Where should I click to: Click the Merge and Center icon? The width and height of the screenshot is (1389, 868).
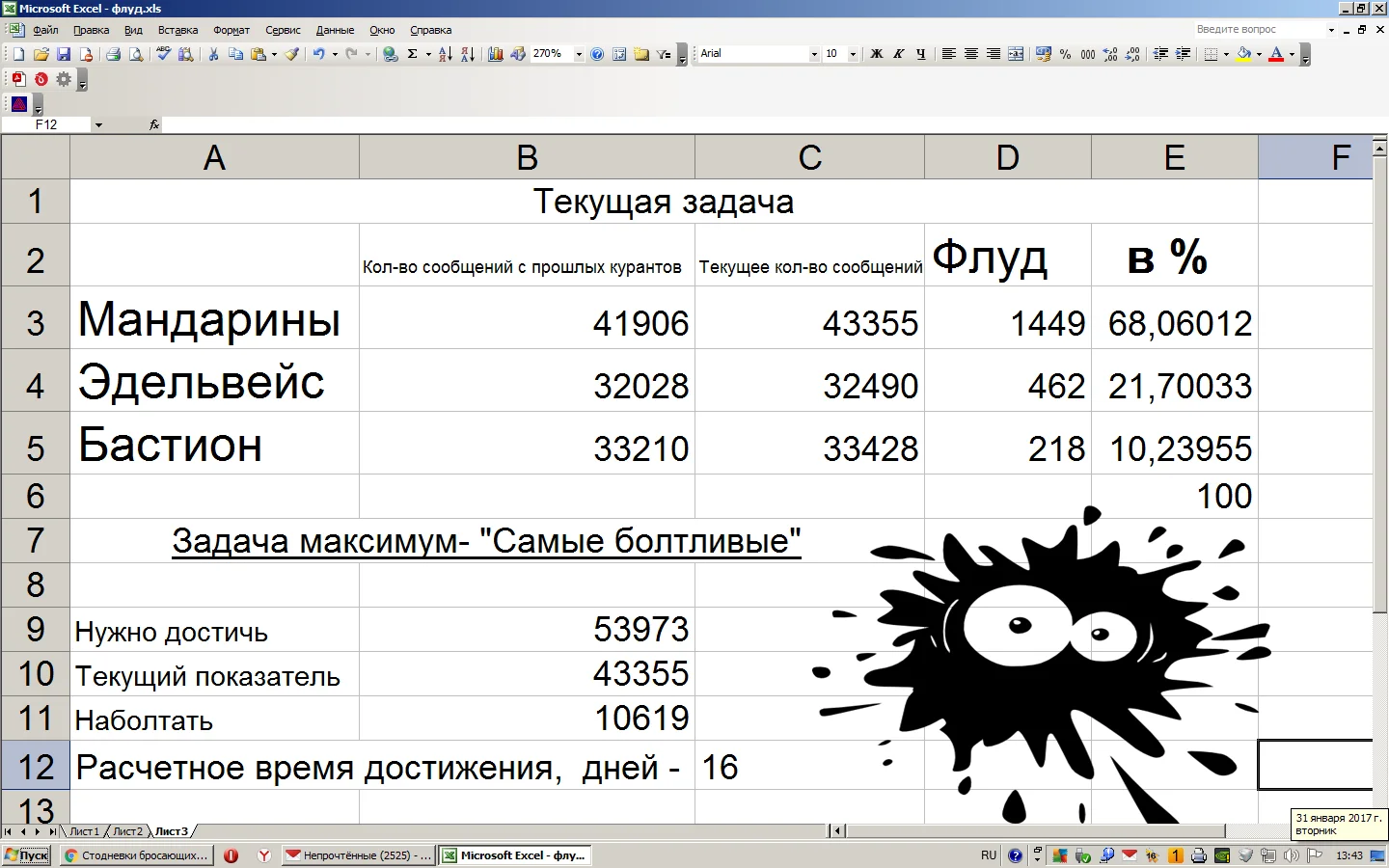tap(1016, 54)
